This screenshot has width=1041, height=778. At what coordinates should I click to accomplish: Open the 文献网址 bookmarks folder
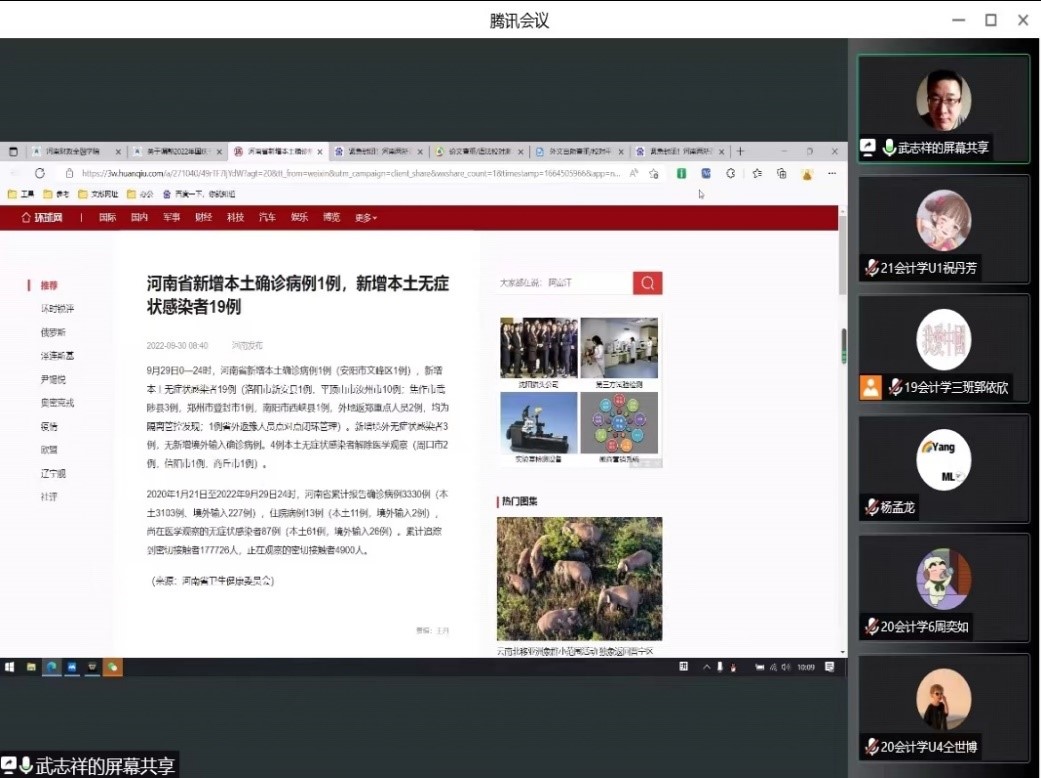[98, 194]
